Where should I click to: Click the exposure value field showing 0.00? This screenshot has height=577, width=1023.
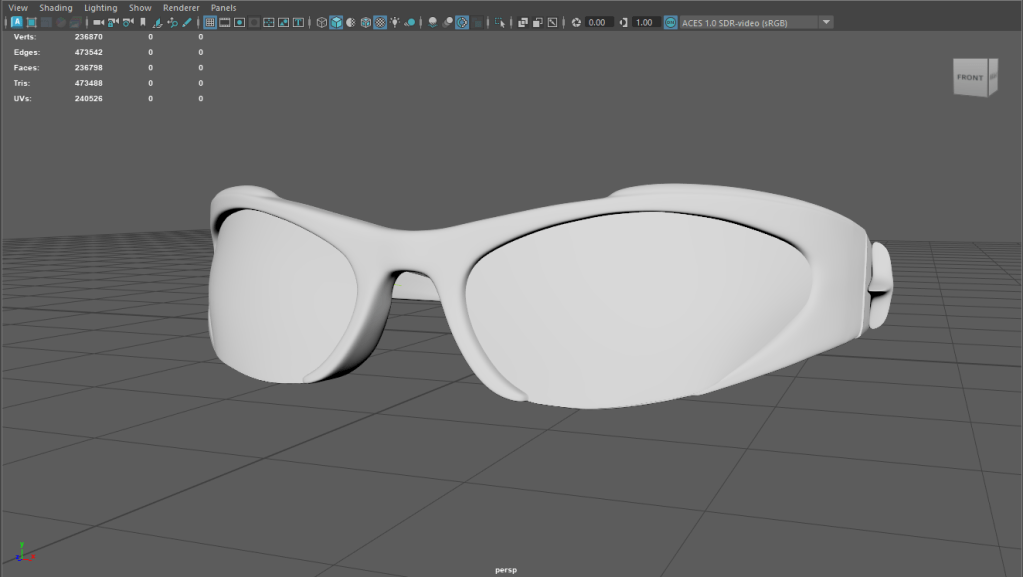coord(599,22)
